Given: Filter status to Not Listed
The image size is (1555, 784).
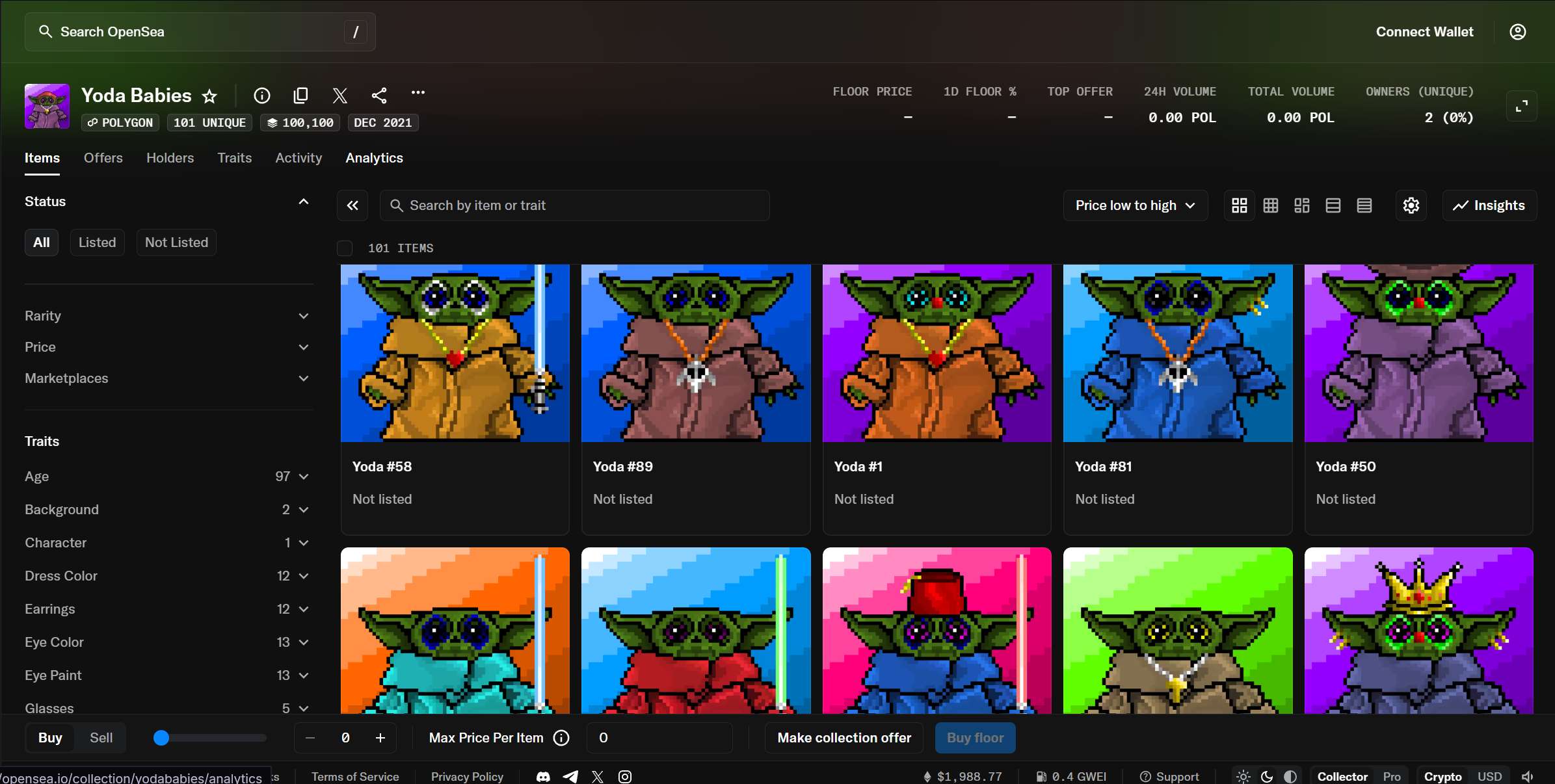Looking at the screenshot, I should click(x=176, y=242).
